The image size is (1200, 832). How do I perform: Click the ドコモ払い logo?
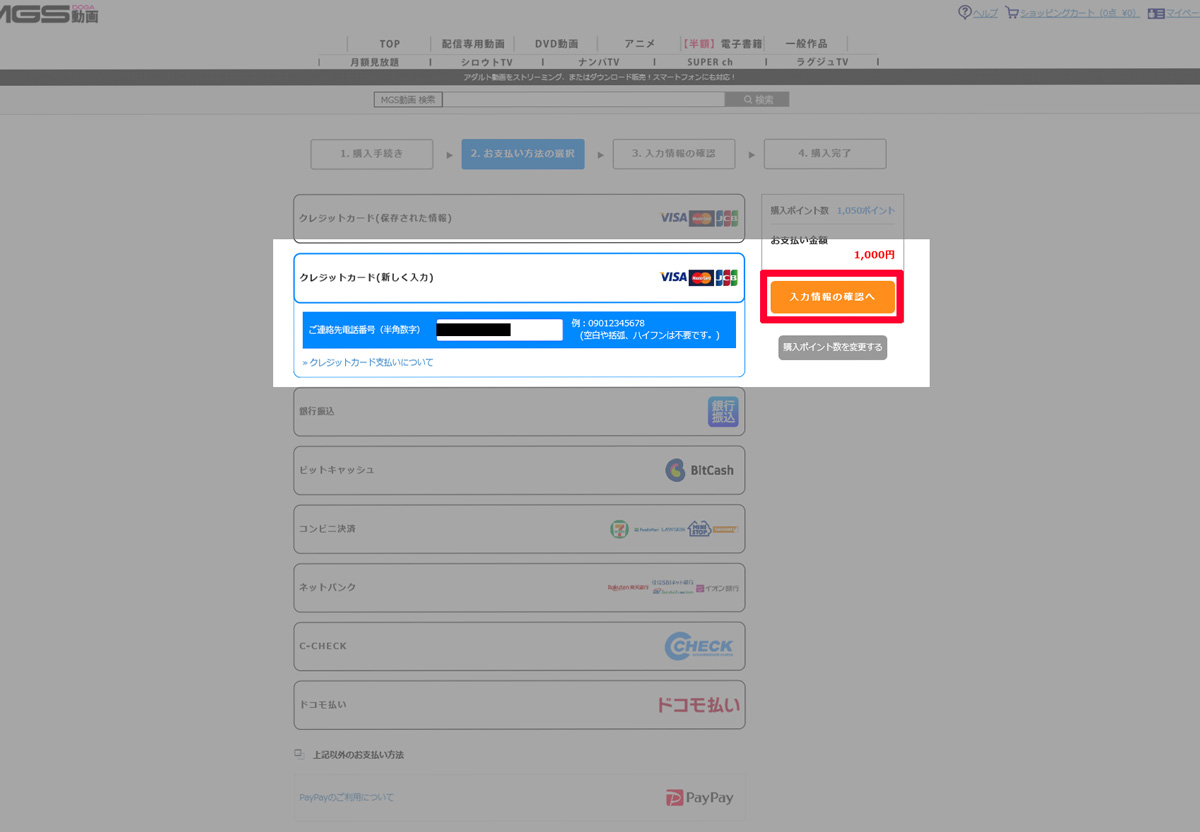pyautogui.click(x=698, y=705)
